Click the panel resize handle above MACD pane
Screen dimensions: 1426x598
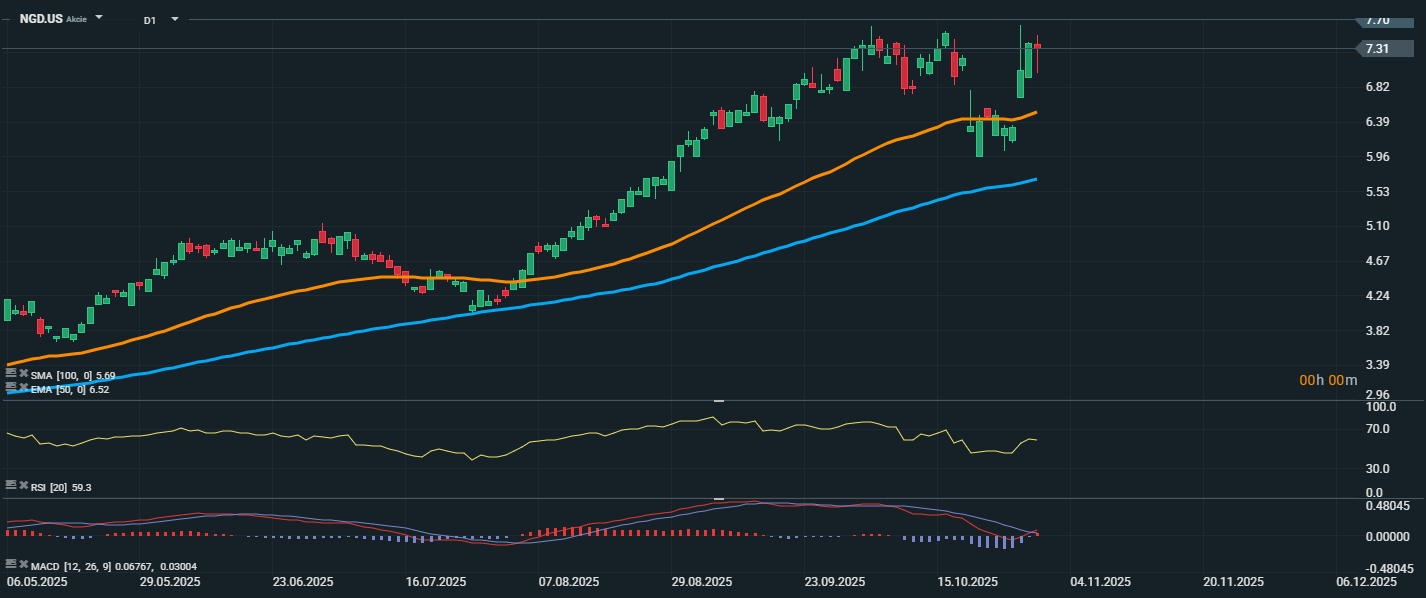click(x=717, y=498)
